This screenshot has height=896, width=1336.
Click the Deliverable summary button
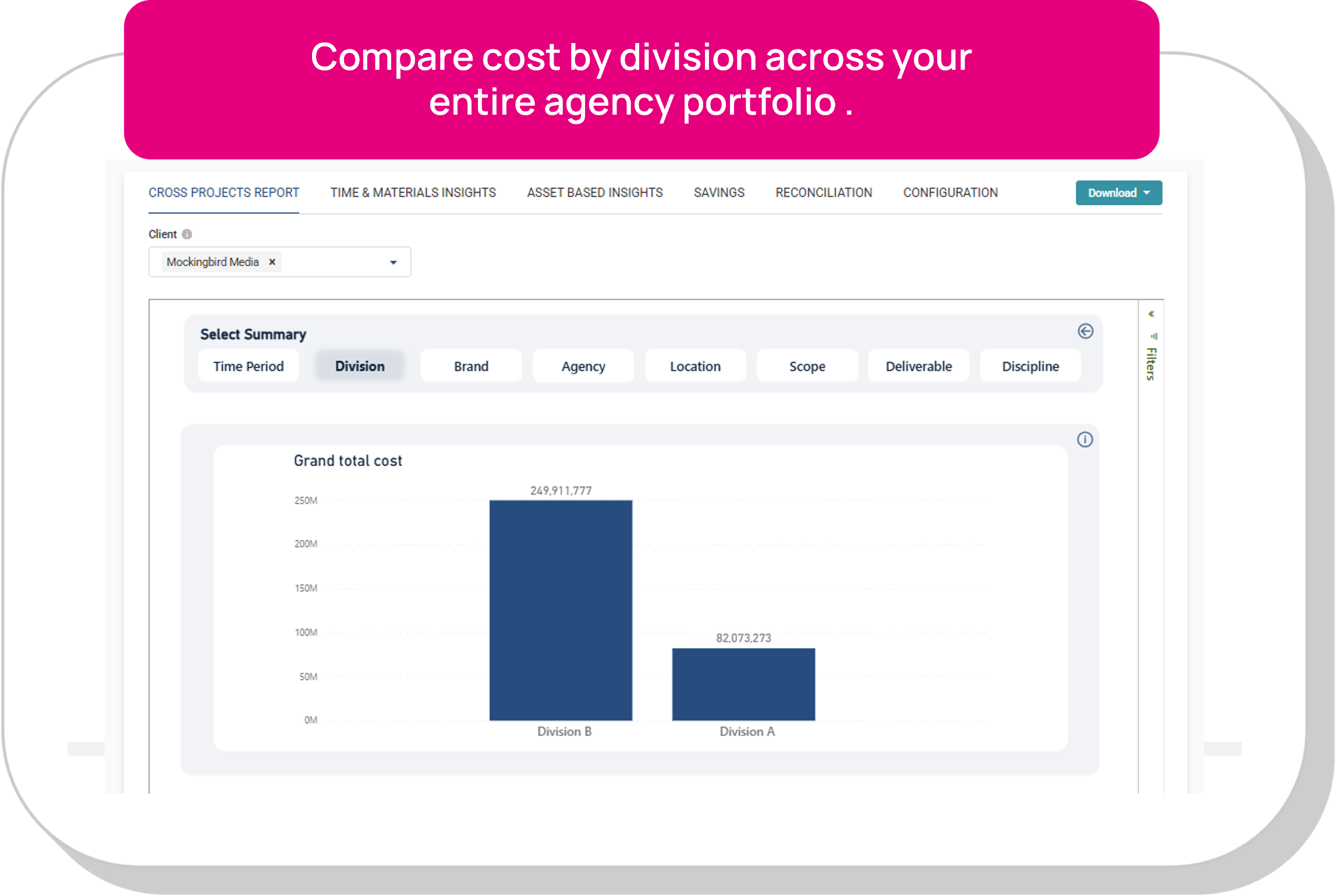pos(918,366)
